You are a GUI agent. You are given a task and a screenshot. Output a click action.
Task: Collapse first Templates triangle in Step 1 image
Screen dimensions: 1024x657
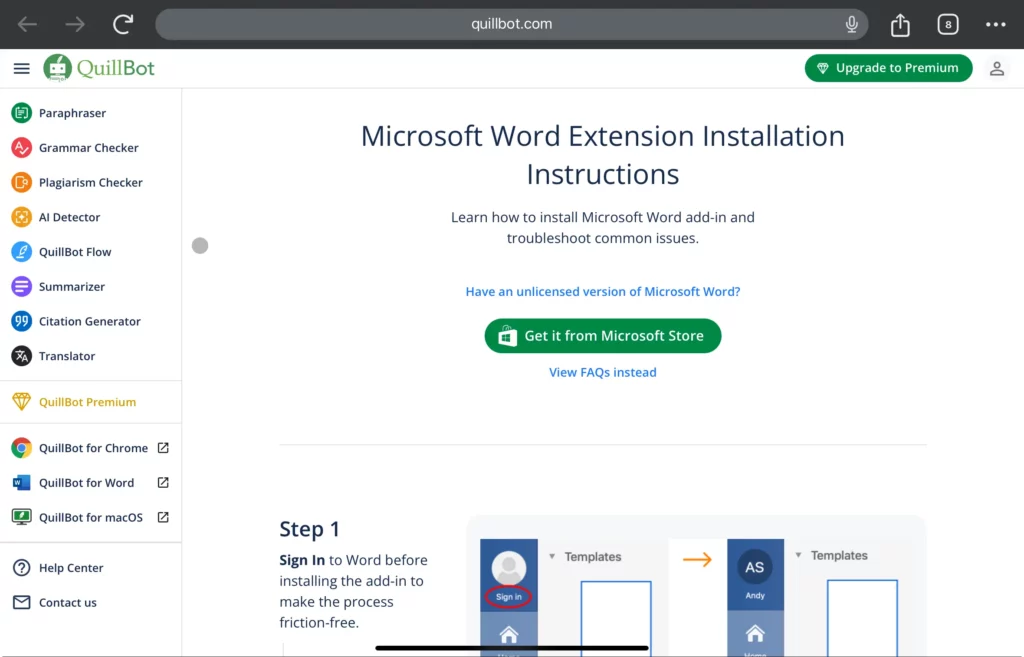tap(552, 556)
